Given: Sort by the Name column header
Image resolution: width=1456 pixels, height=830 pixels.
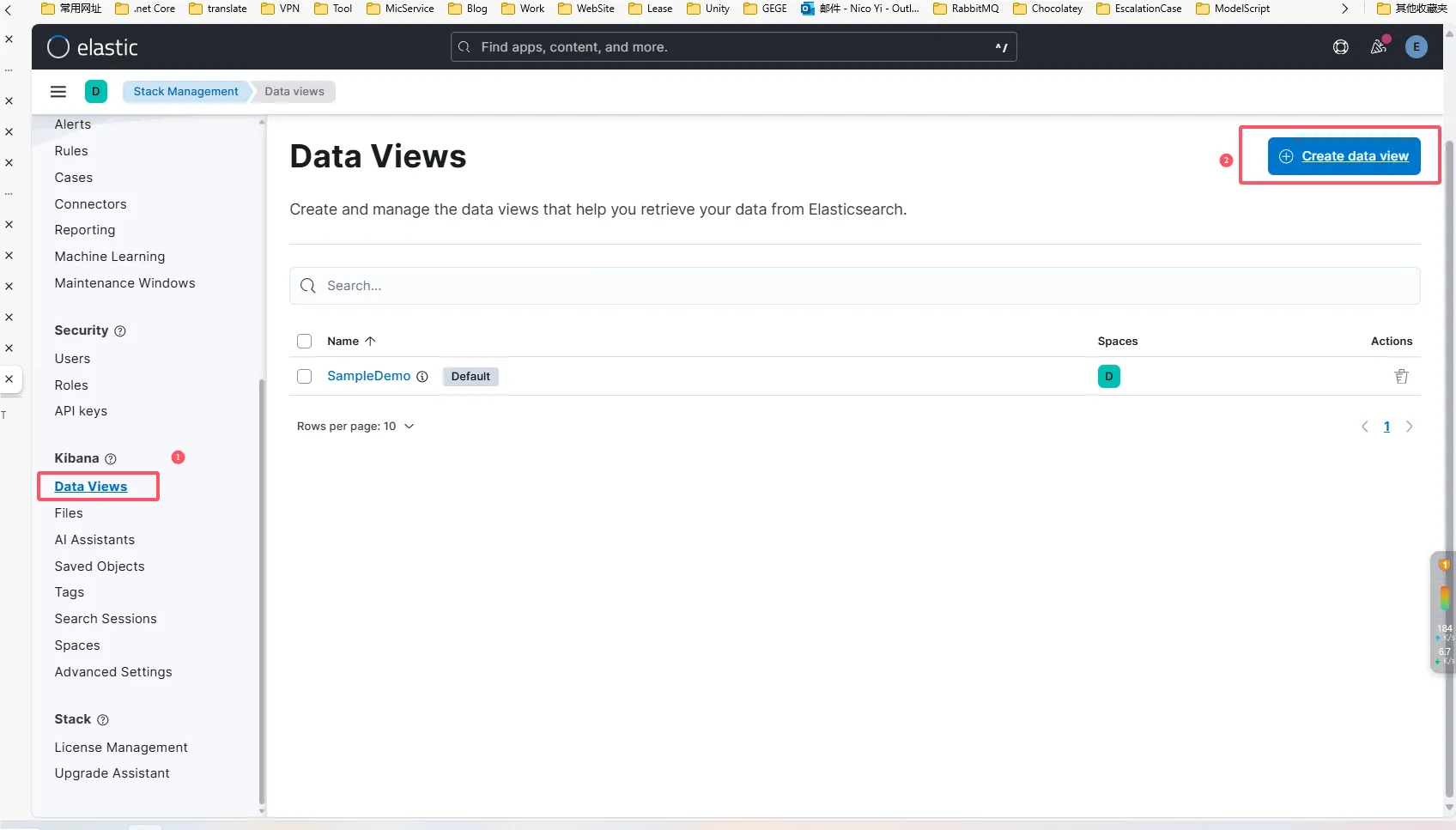Looking at the screenshot, I should pyautogui.click(x=351, y=341).
